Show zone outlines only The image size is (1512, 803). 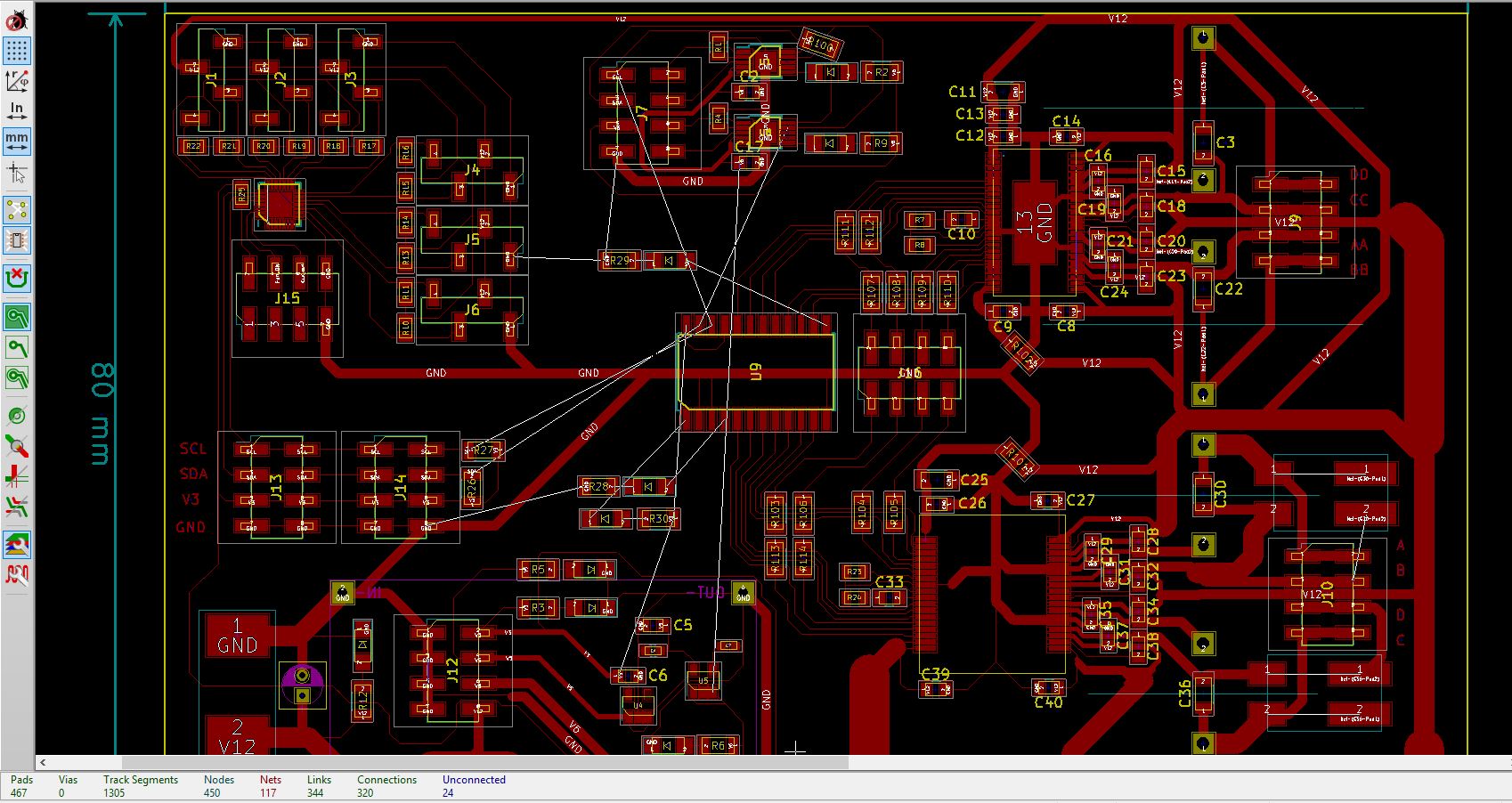point(16,377)
